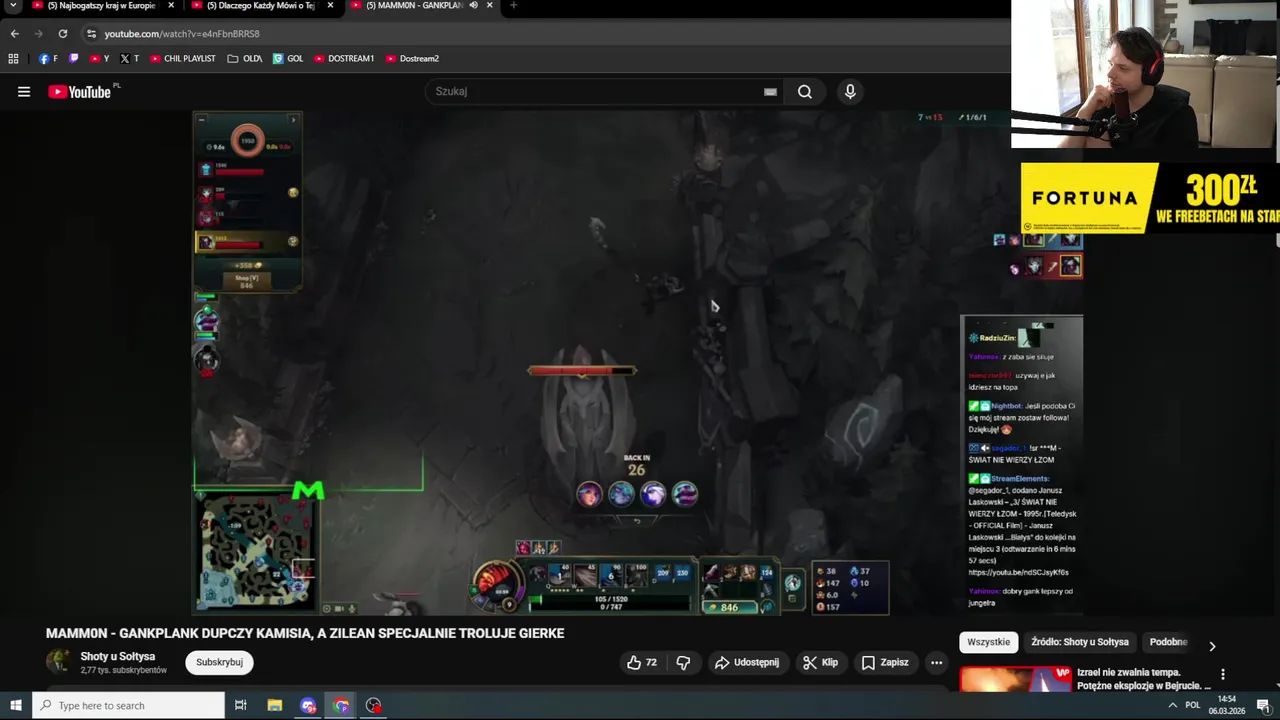Open the on-screen keyboard icon in search
The image size is (1280, 720).
(770, 92)
